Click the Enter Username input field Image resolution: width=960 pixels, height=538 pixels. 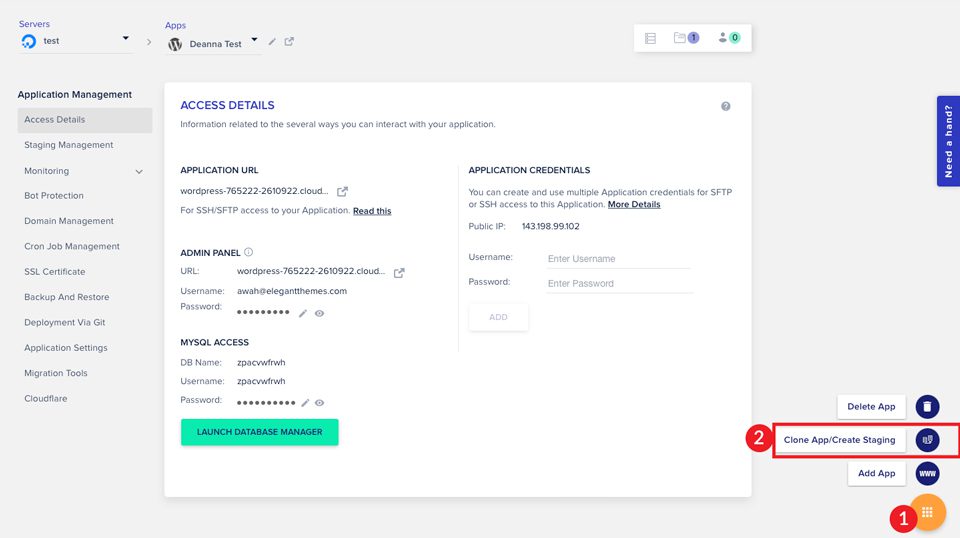tap(618, 259)
